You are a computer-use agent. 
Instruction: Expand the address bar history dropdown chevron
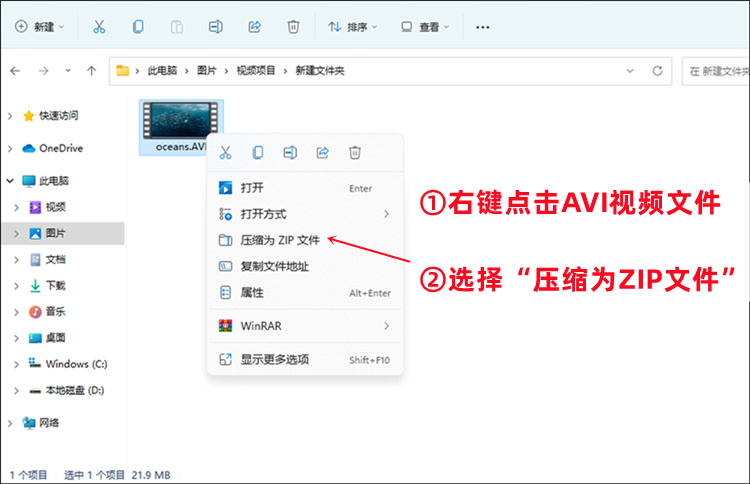[x=630, y=71]
